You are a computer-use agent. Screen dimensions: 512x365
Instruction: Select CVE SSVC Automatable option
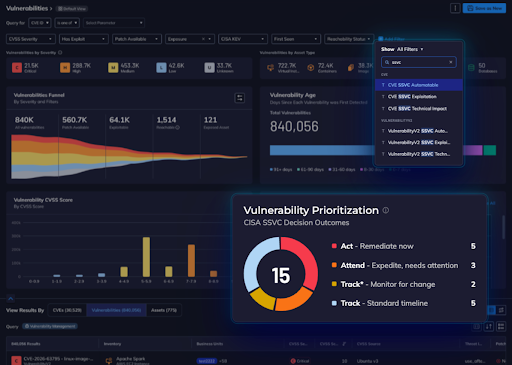[419, 85]
